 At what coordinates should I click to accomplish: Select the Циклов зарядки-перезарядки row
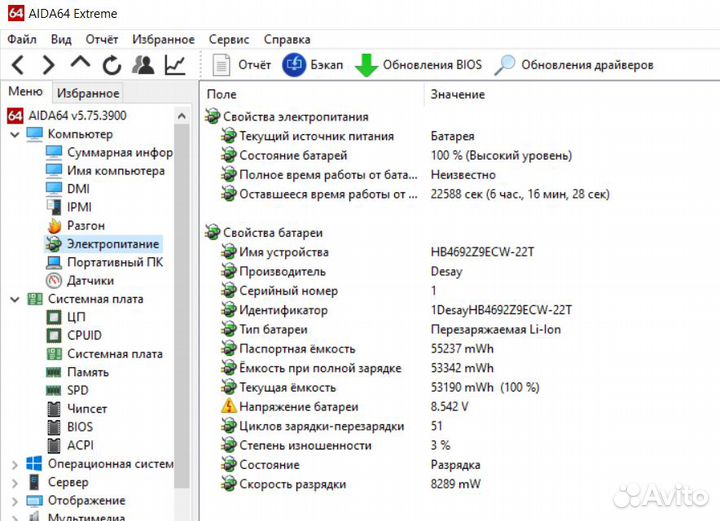click(332, 426)
